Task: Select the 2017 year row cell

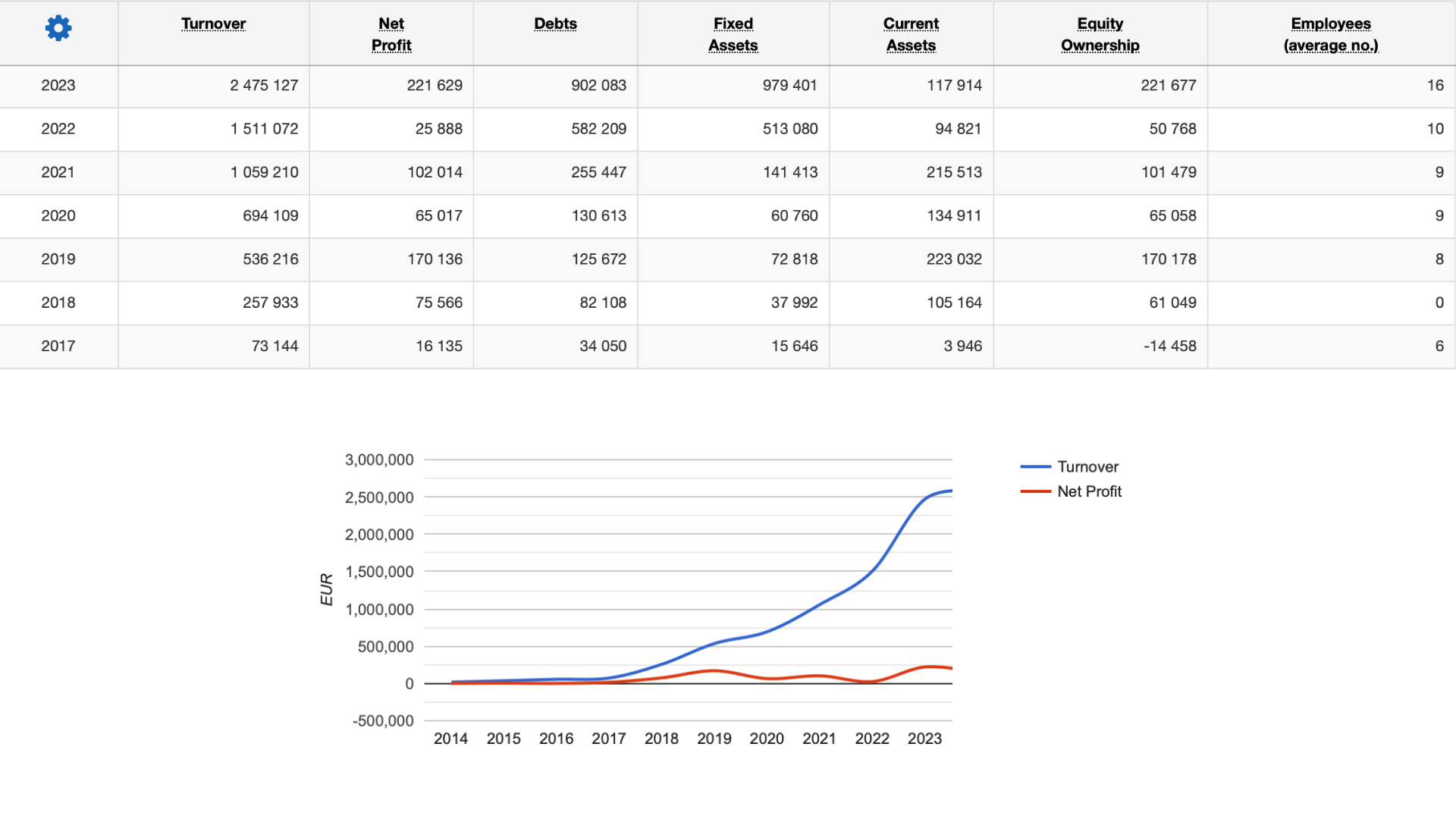Action: coord(58,347)
